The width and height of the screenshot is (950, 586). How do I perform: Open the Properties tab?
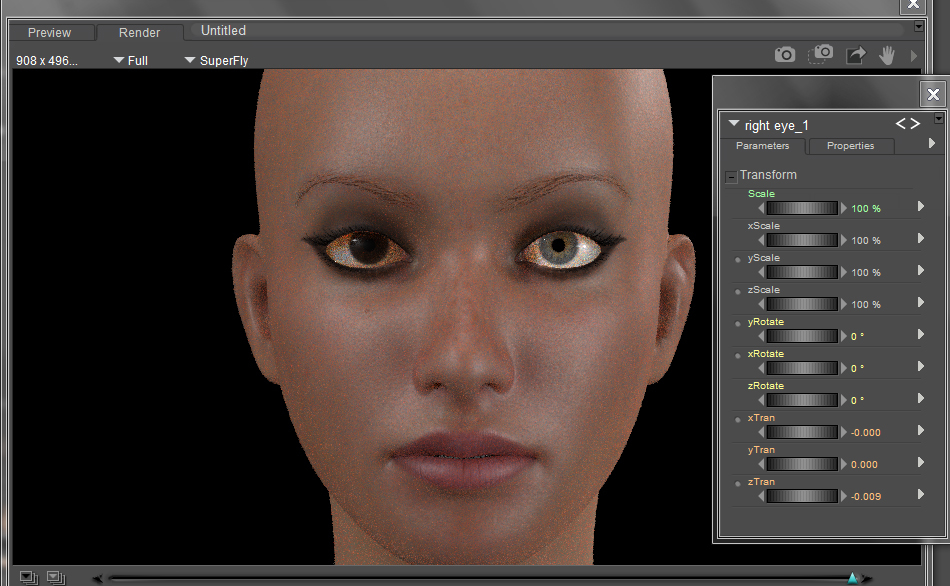[850, 146]
